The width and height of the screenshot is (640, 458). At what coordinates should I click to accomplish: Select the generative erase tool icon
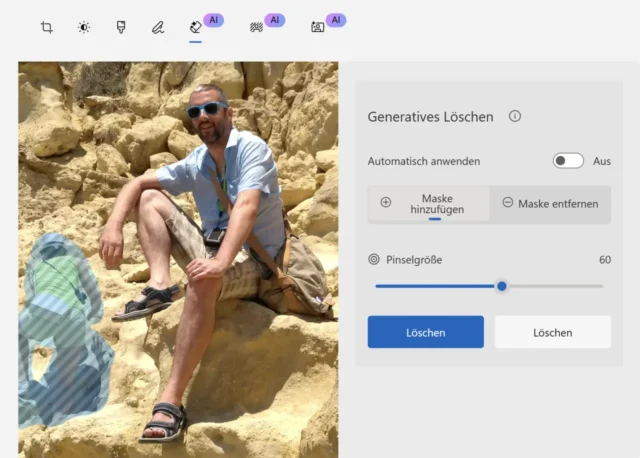[x=195, y=27]
